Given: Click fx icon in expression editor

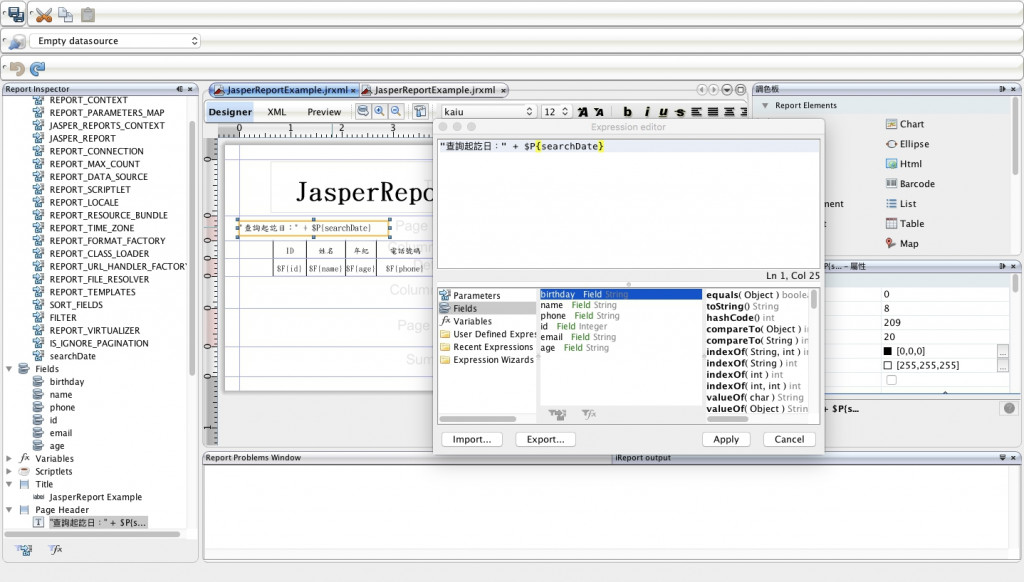Looking at the screenshot, I should [588, 413].
